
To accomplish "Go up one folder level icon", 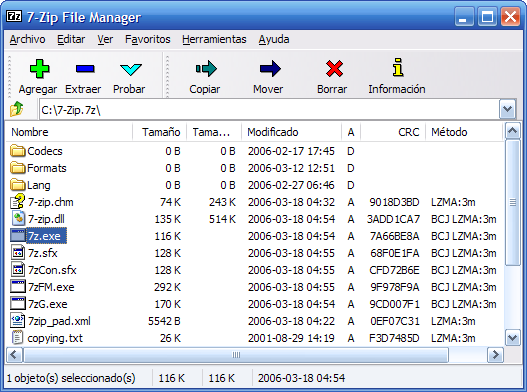I will [x=16, y=109].
